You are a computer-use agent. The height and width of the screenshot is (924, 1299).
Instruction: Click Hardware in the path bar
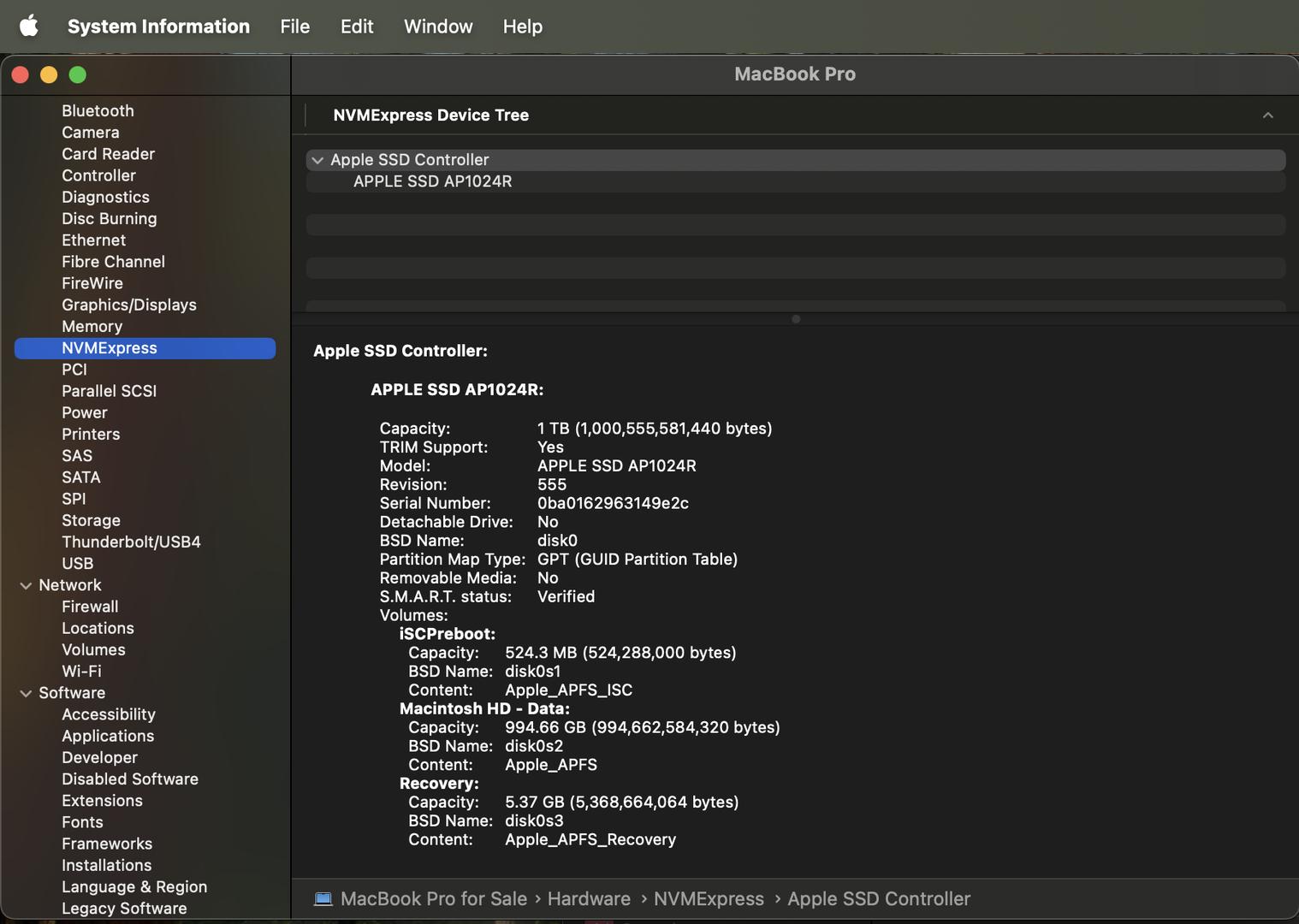(x=589, y=899)
